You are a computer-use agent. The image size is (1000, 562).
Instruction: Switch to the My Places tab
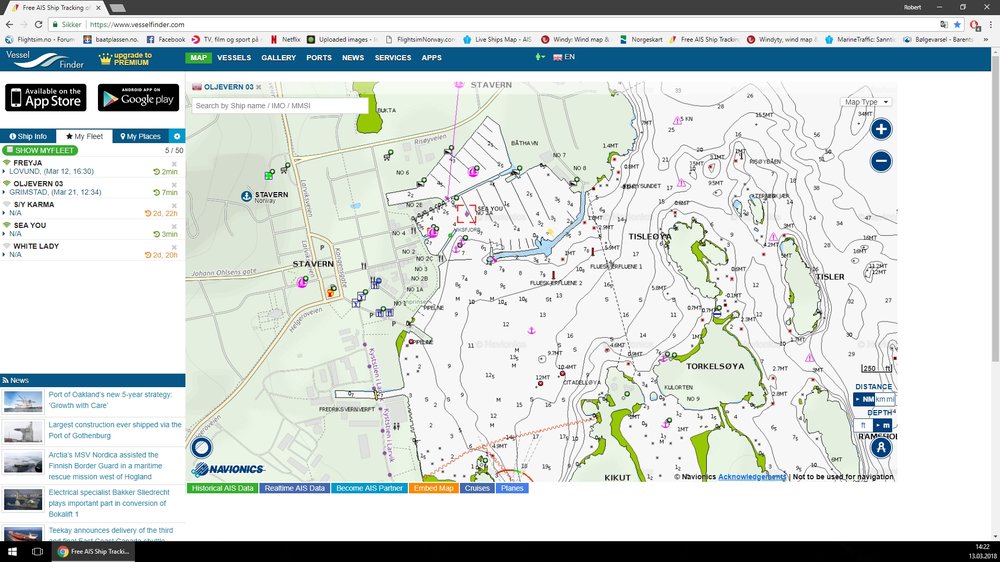[x=140, y=137]
